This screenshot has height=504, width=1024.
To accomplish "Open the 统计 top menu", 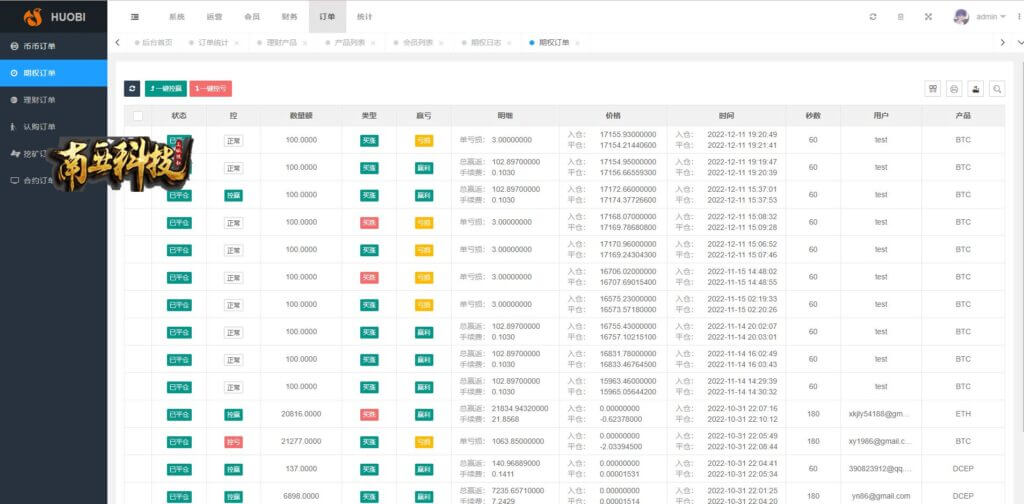I will (x=364, y=17).
